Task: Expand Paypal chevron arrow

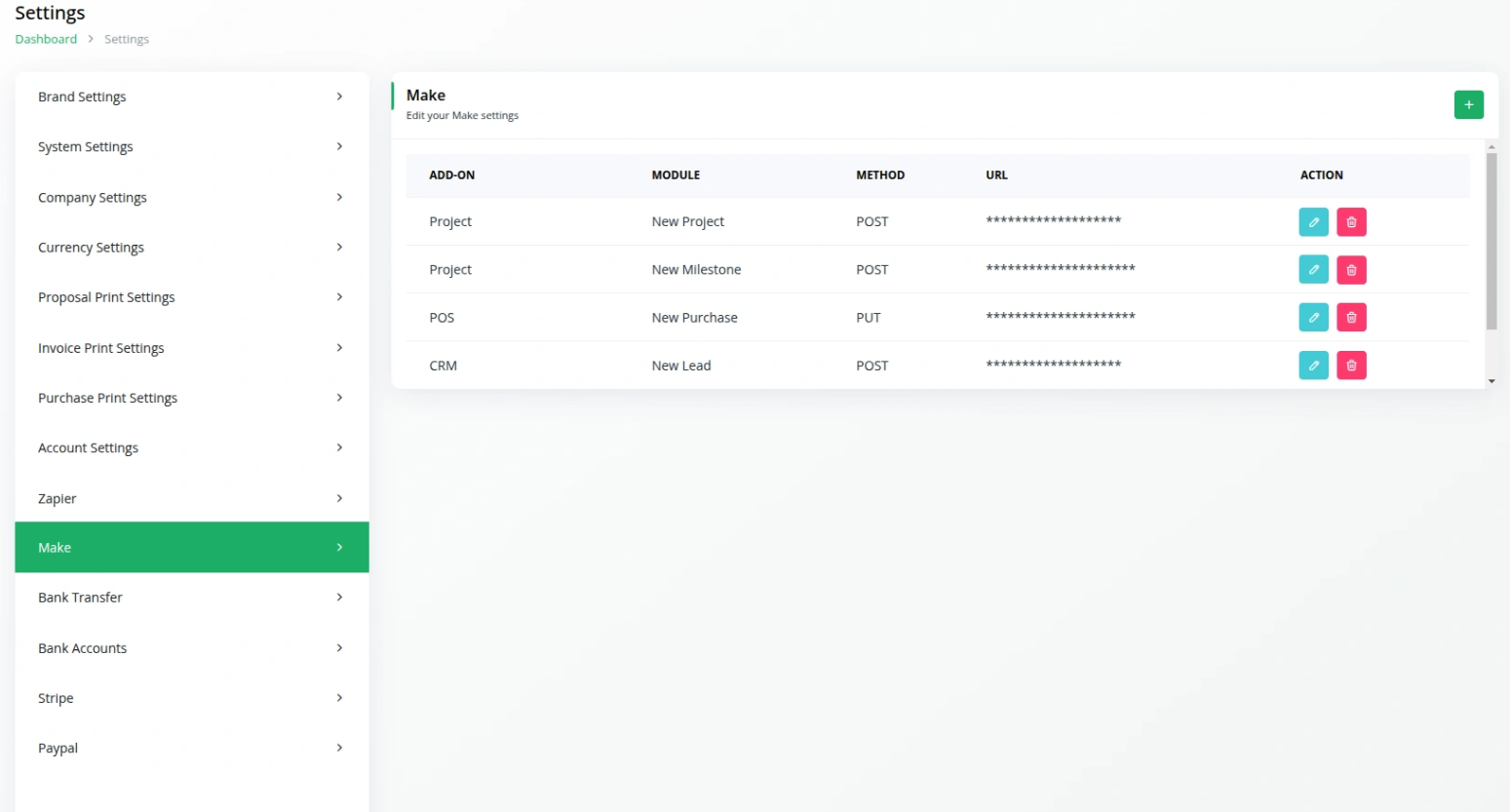Action: (x=339, y=748)
